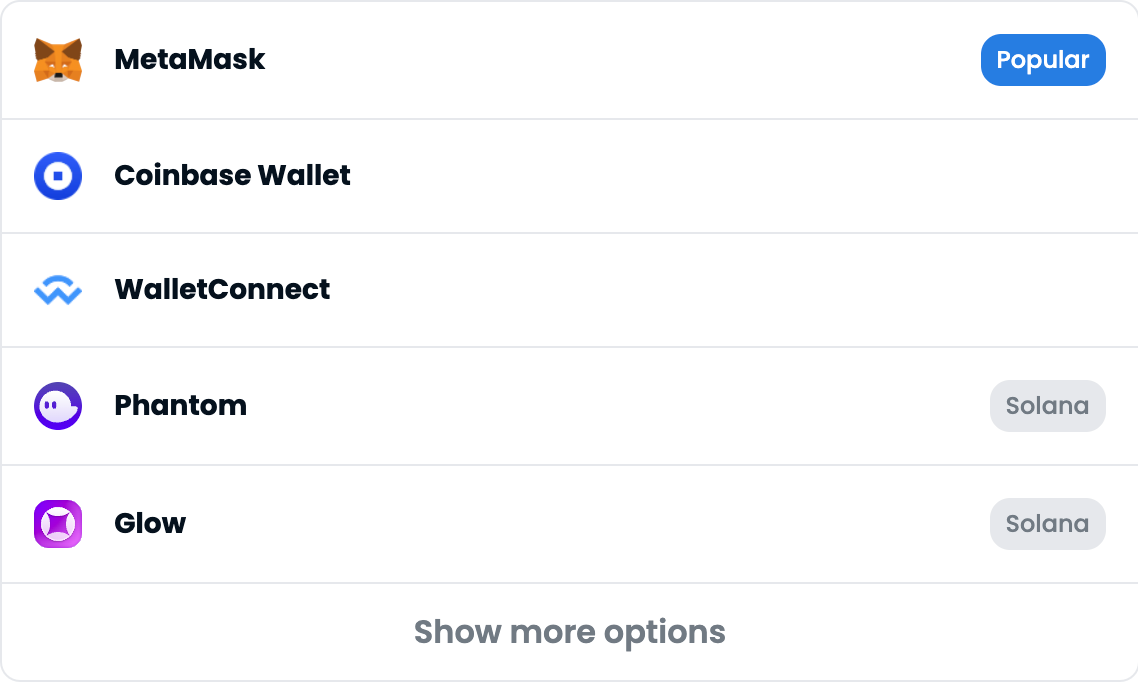Pick the Phantom wallet name
The width and height of the screenshot is (1138, 682).
(180, 406)
